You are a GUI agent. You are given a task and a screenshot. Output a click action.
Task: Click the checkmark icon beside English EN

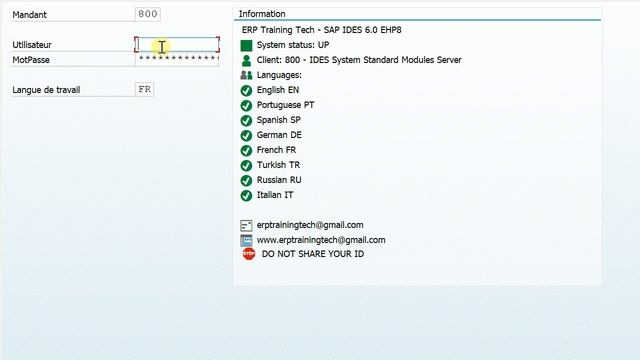246,90
